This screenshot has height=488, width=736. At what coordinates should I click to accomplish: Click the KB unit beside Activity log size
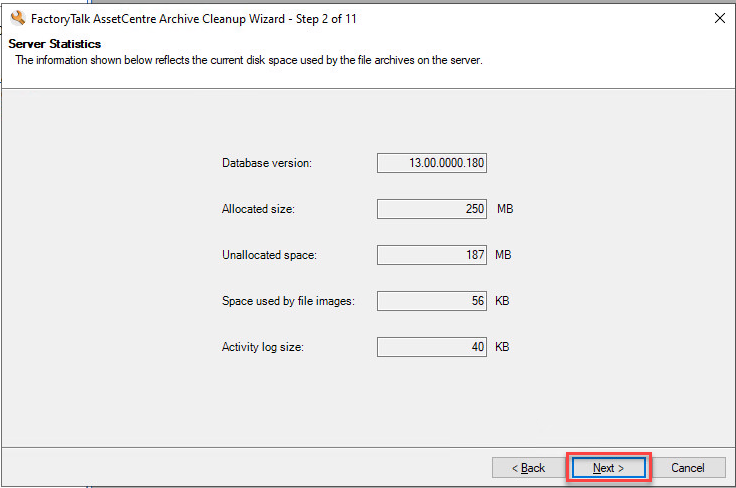(x=502, y=347)
